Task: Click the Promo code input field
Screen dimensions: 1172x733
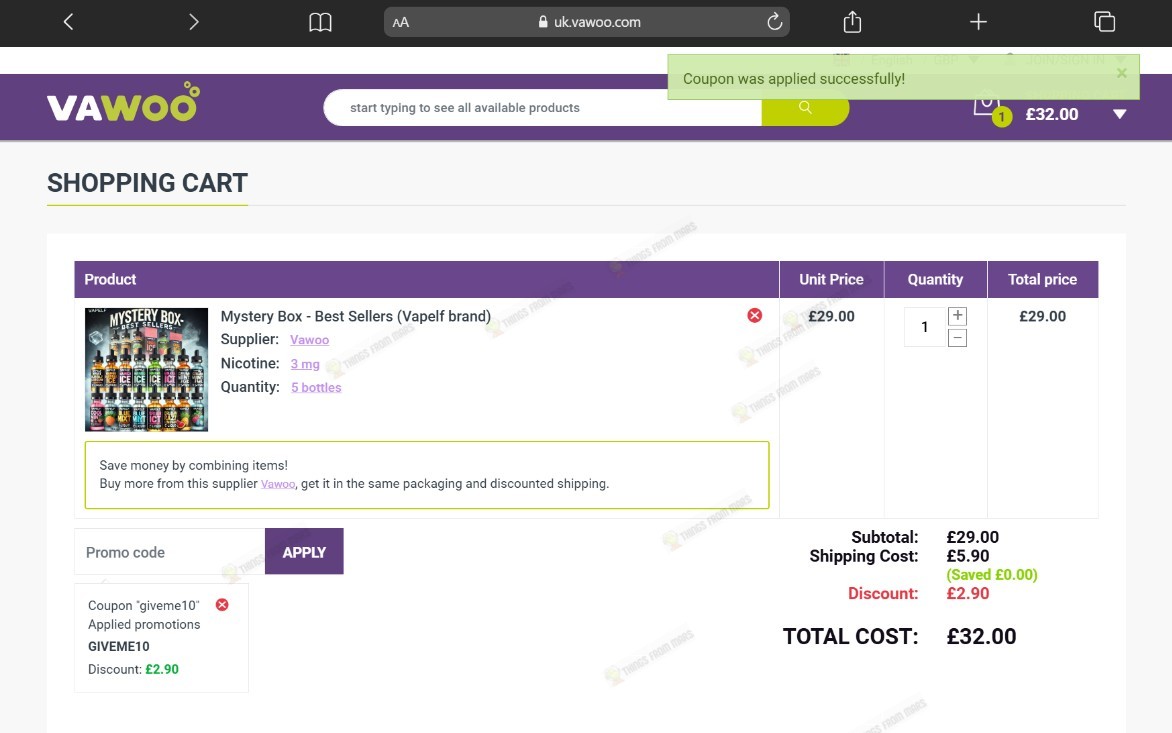Action: 170,551
